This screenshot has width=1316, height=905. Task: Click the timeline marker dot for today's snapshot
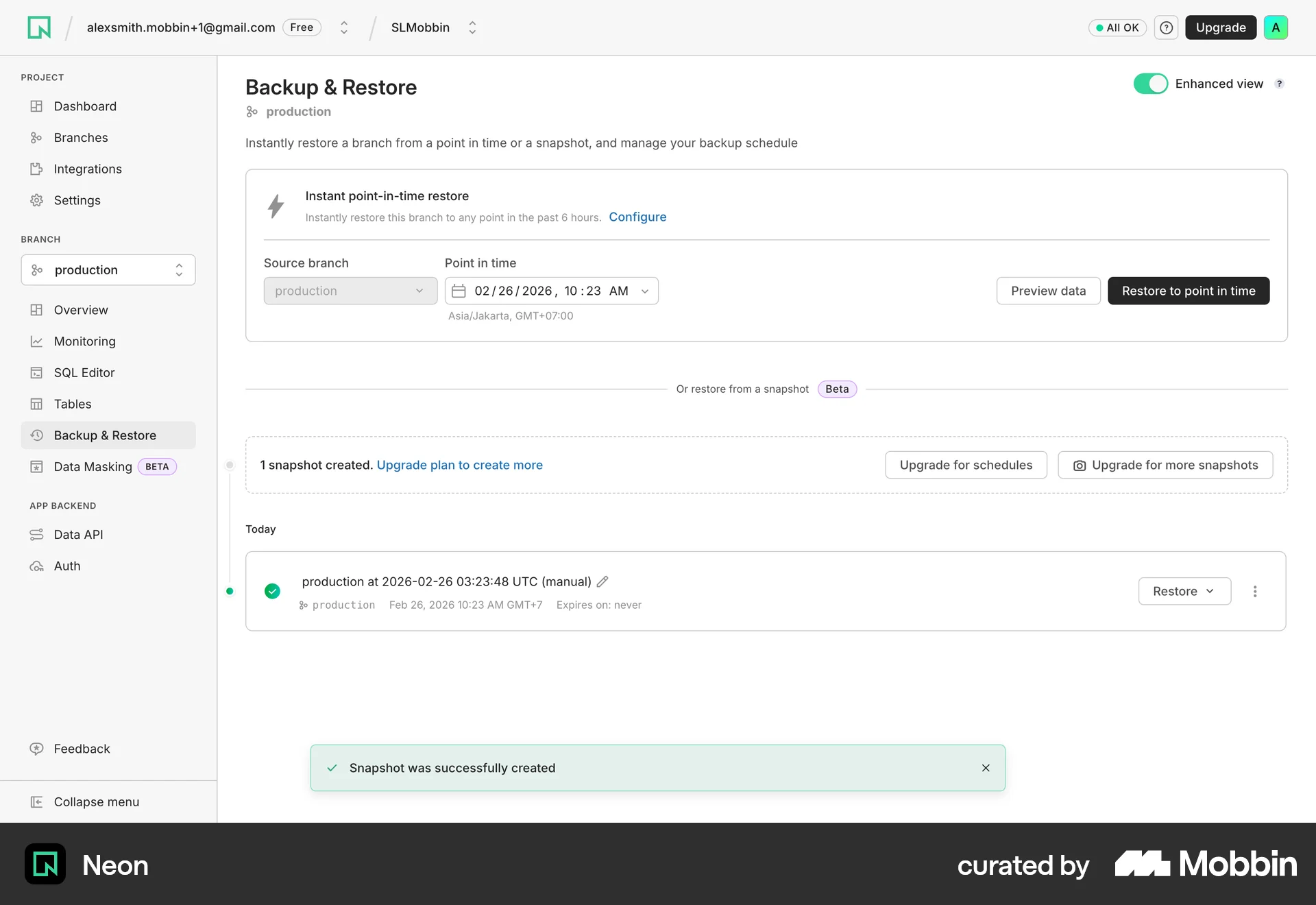coord(230,591)
